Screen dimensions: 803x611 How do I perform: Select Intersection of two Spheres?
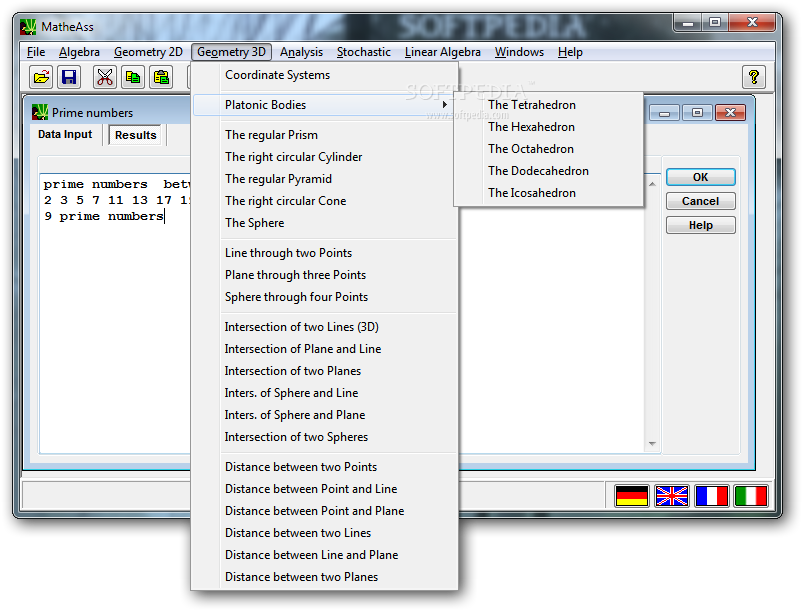click(x=325, y=437)
